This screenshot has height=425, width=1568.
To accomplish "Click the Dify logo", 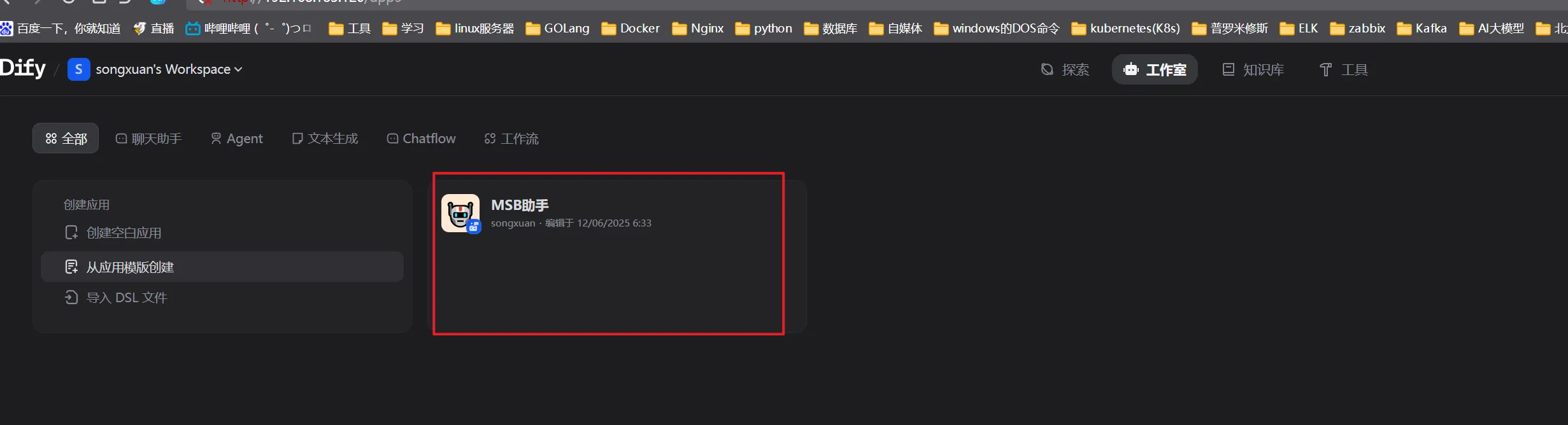I will (x=23, y=68).
